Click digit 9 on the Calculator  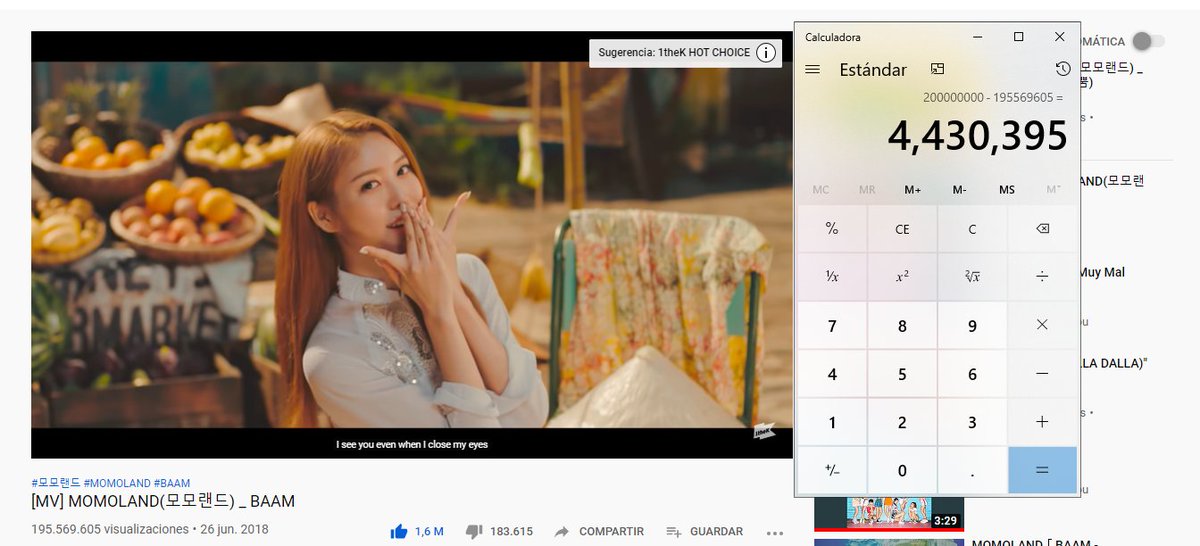tap(972, 325)
